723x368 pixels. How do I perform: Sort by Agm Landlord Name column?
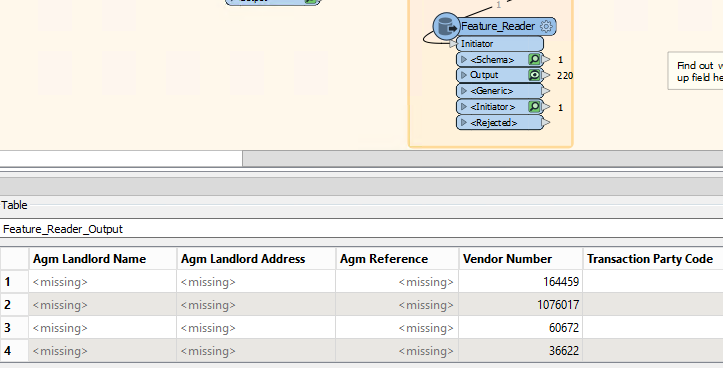[103, 259]
